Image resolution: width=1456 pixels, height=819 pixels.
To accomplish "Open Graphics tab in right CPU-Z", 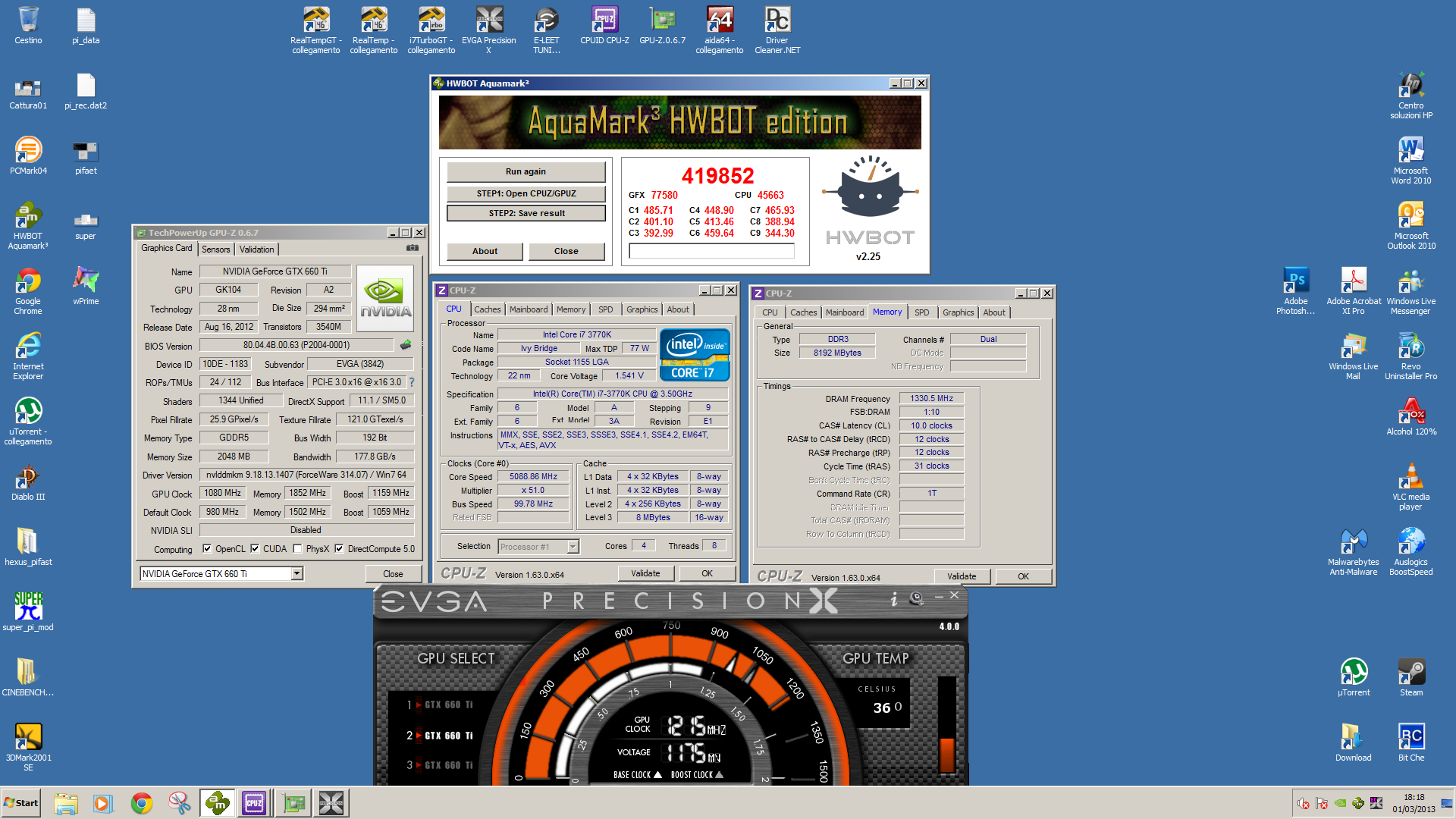I will coord(959,312).
